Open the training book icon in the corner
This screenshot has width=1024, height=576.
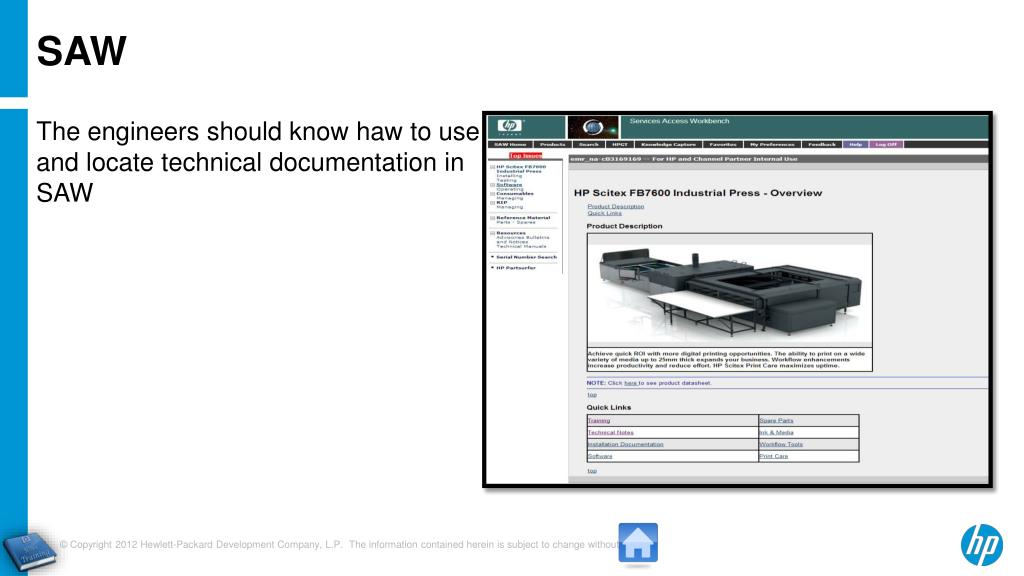pyautogui.click(x=29, y=551)
